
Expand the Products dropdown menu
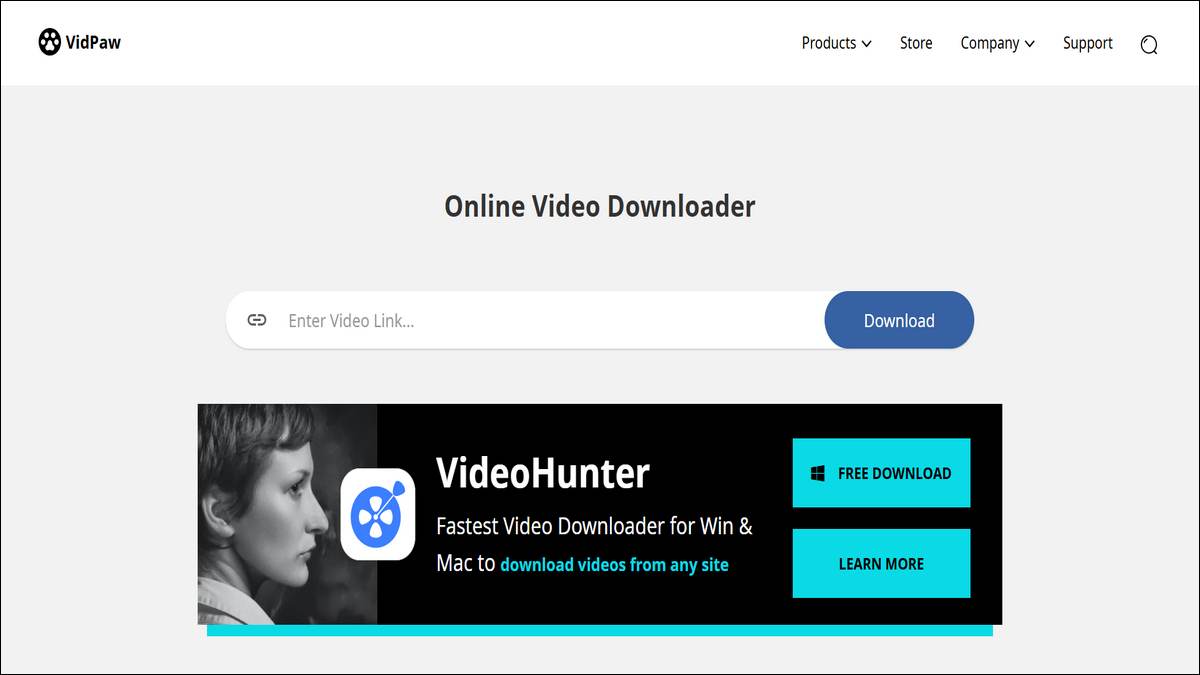tap(836, 43)
